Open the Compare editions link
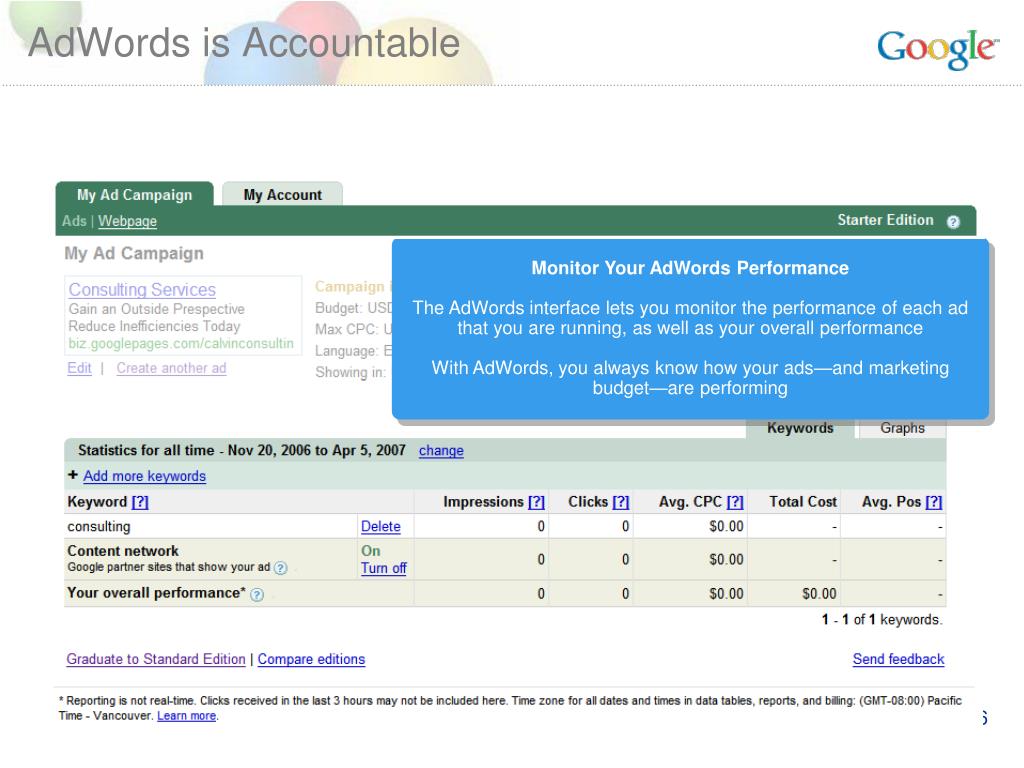The image size is (1024, 768). pos(312,659)
